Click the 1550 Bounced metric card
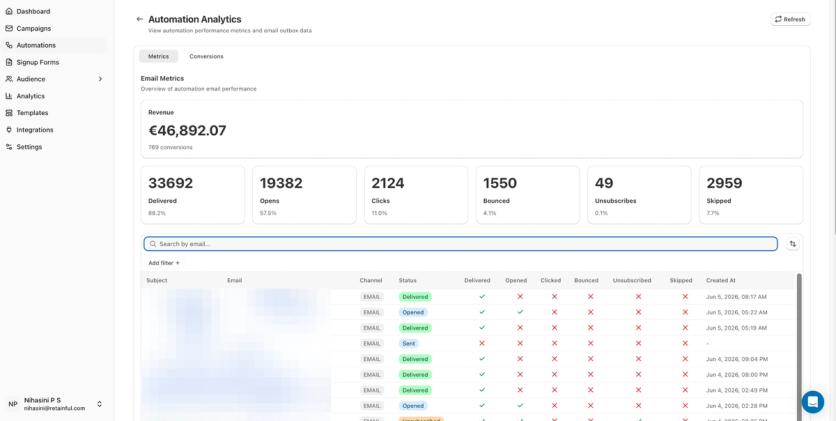The image size is (836, 421). pyautogui.click(x=528, y=195)
